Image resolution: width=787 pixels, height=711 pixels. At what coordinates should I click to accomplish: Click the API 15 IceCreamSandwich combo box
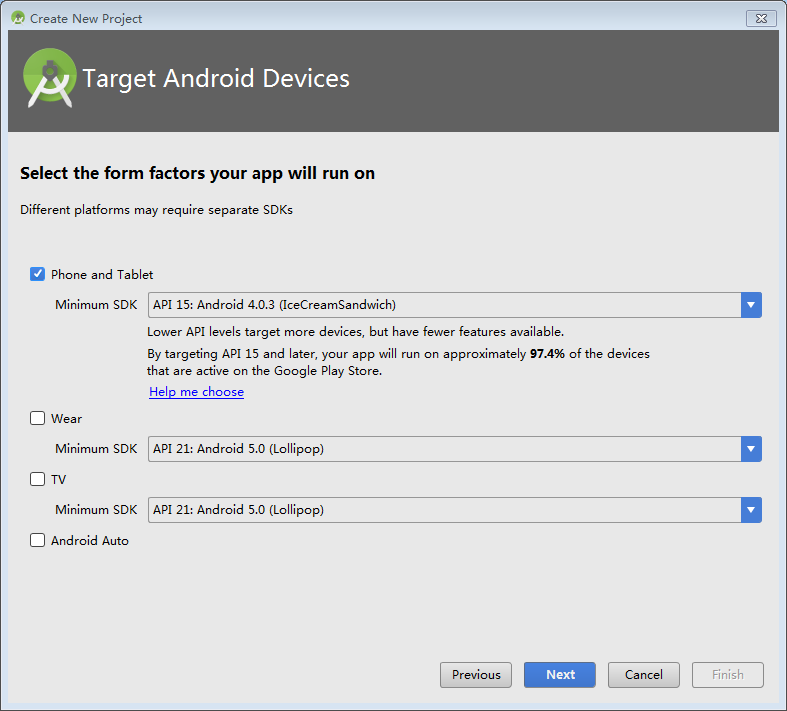click(x=455, y=305)
